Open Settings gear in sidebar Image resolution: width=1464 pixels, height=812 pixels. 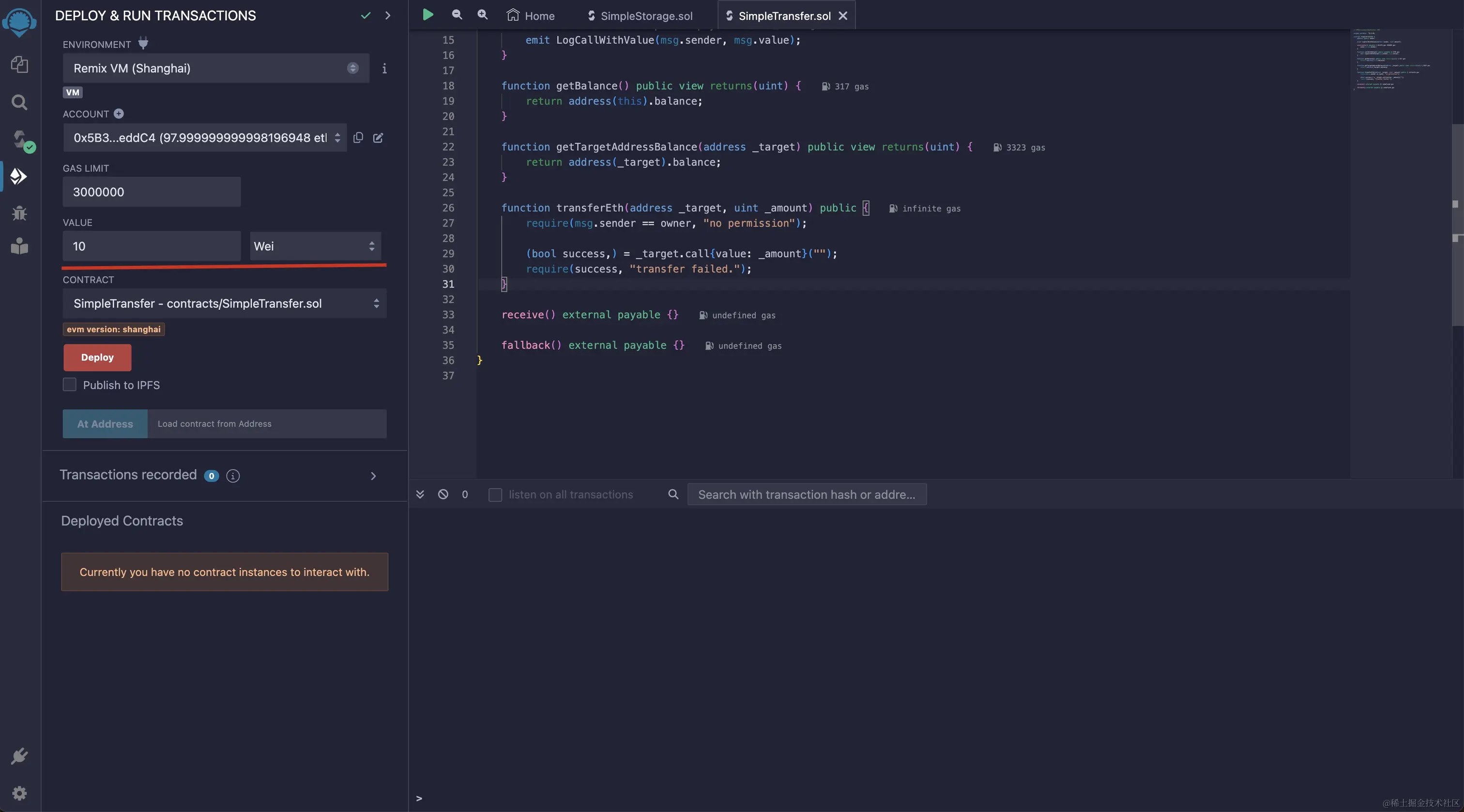19,793
